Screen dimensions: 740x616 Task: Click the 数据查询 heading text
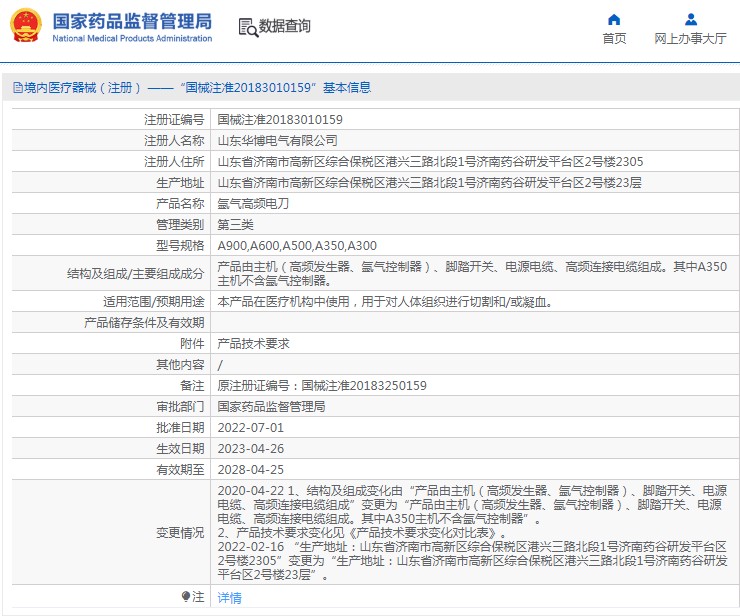285,26
